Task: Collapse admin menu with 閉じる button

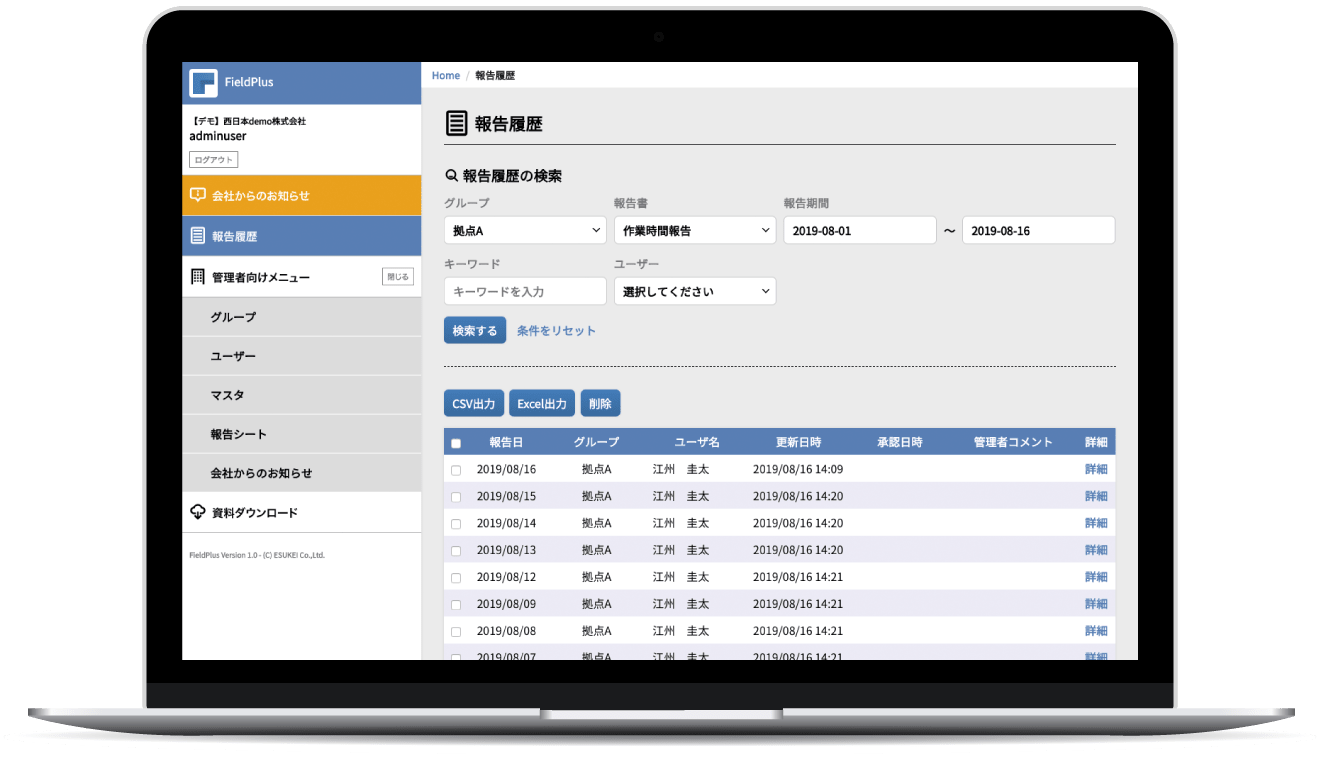Action: click(x=397, y=277)
